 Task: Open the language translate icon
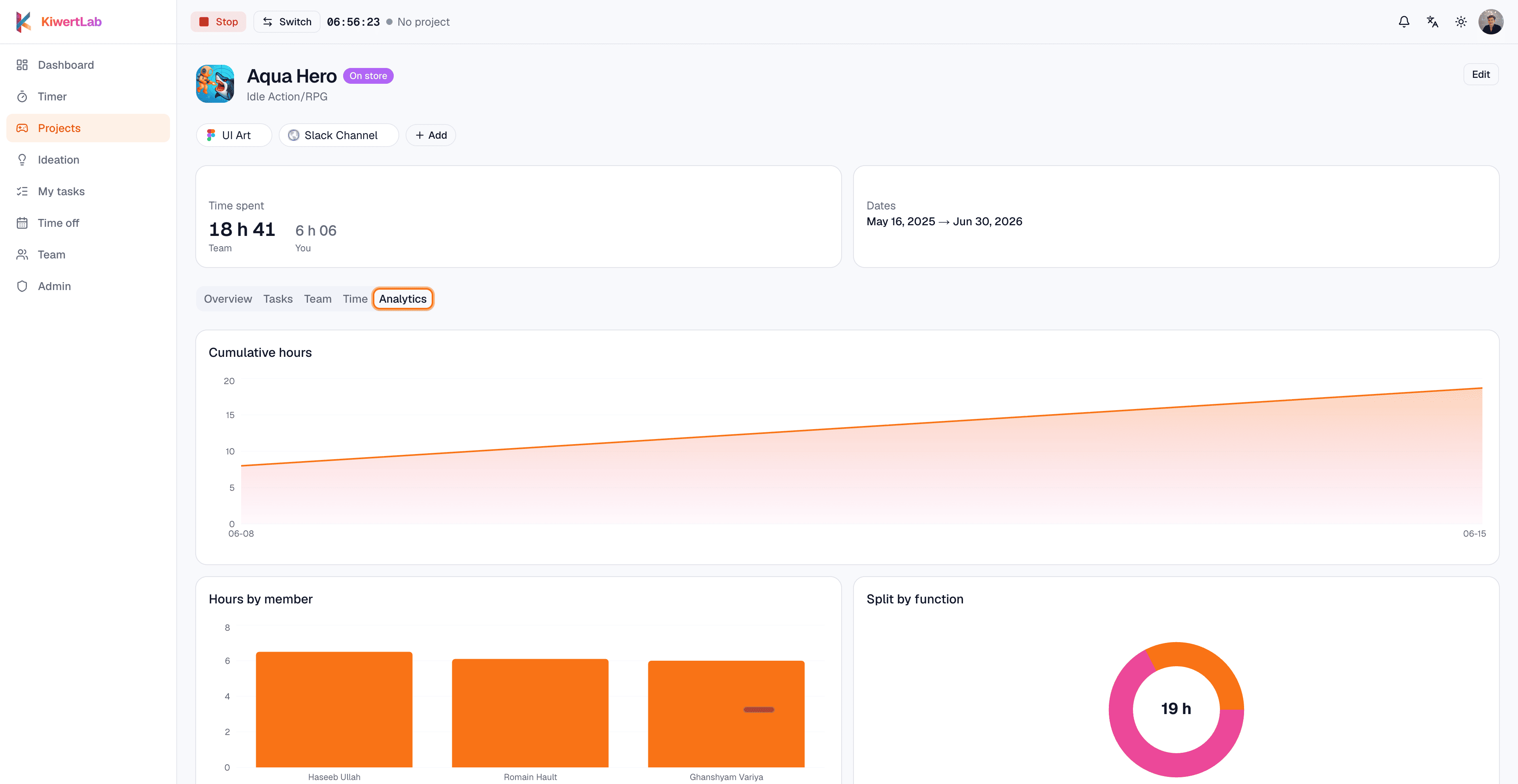click(x=1432, y=22)
